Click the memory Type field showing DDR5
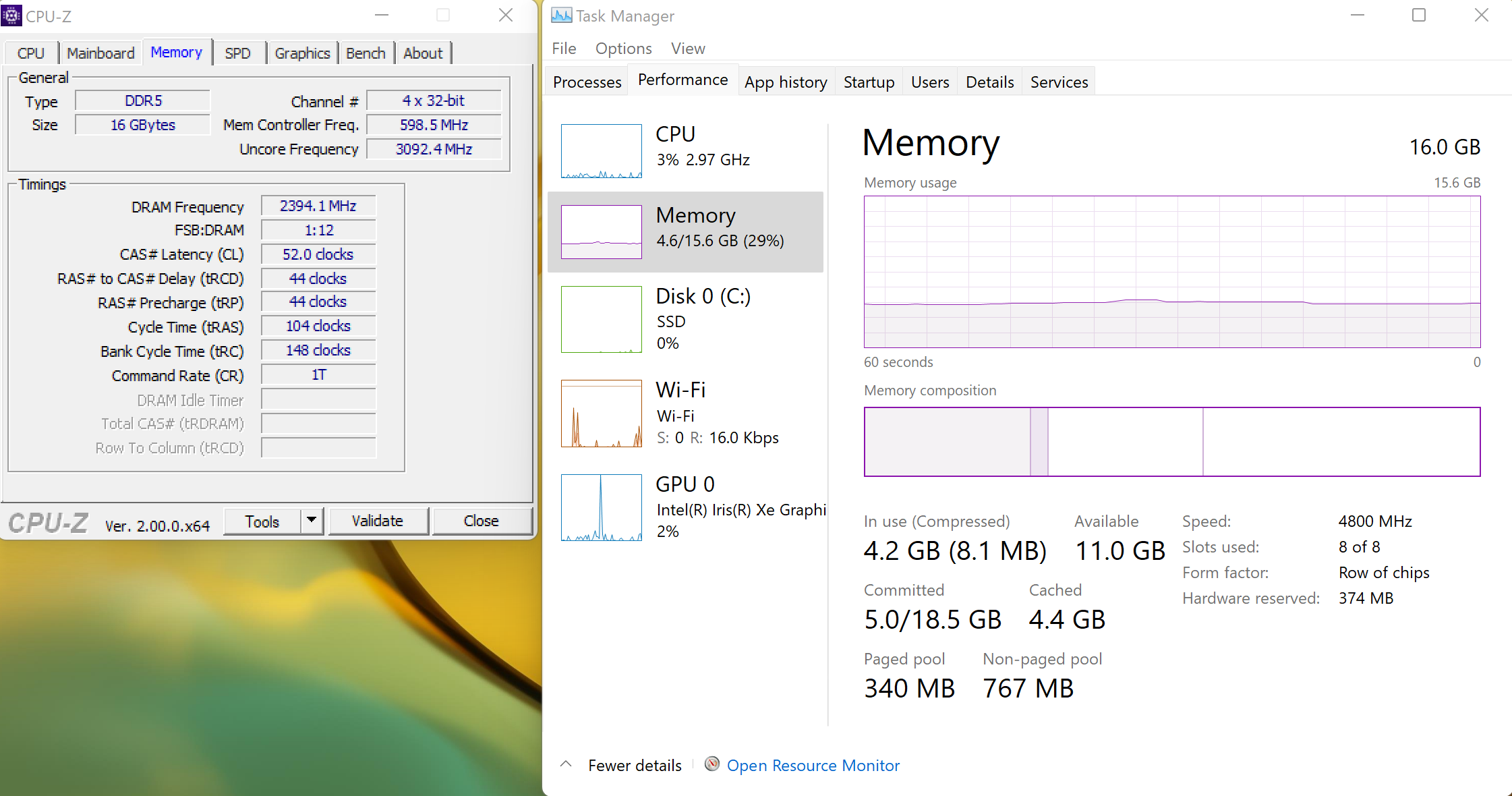This screenshot has width=1512, height=796. point(143,101)
